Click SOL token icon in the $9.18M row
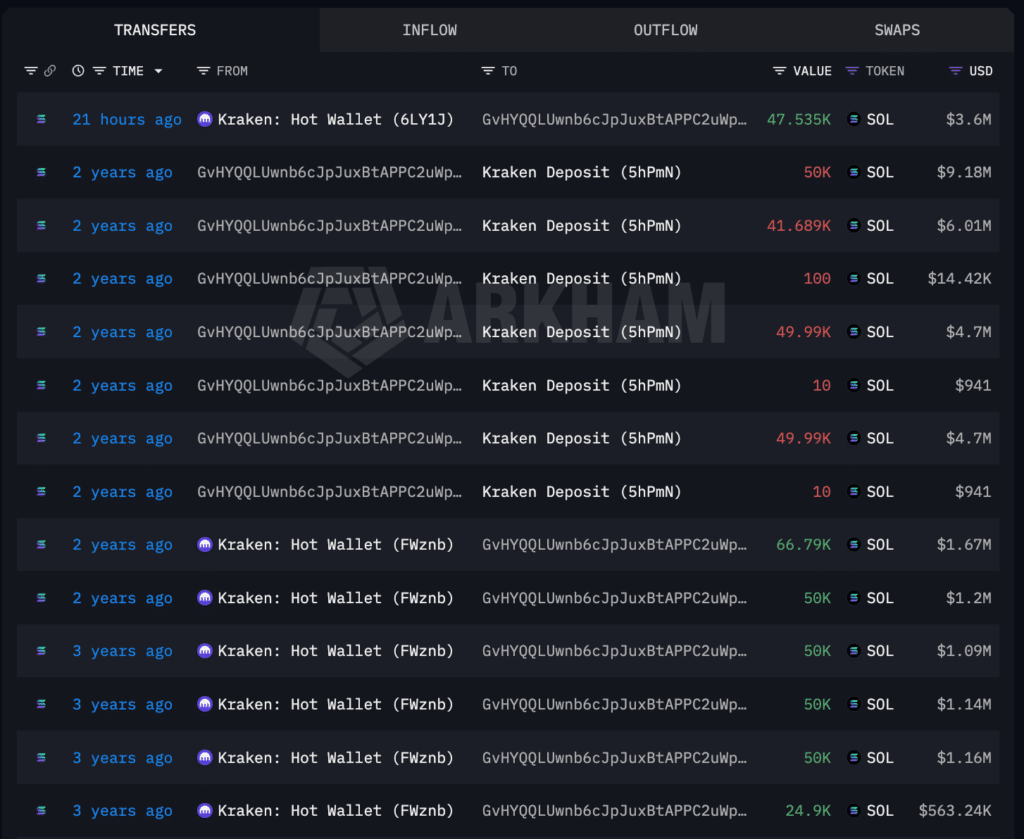 [853, 172]
